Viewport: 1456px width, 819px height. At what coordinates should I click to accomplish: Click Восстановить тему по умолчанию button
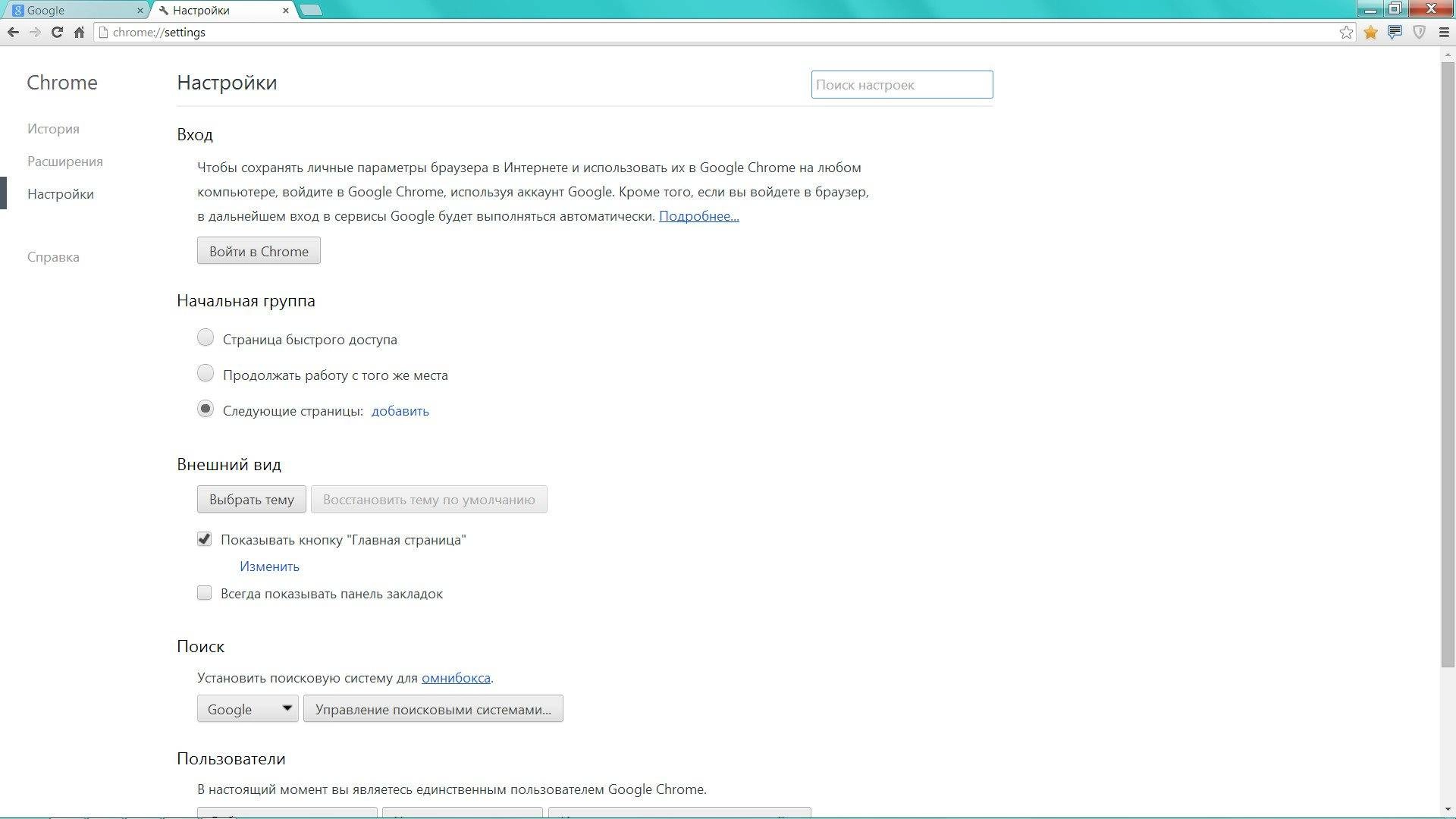[x=428, y=499]
